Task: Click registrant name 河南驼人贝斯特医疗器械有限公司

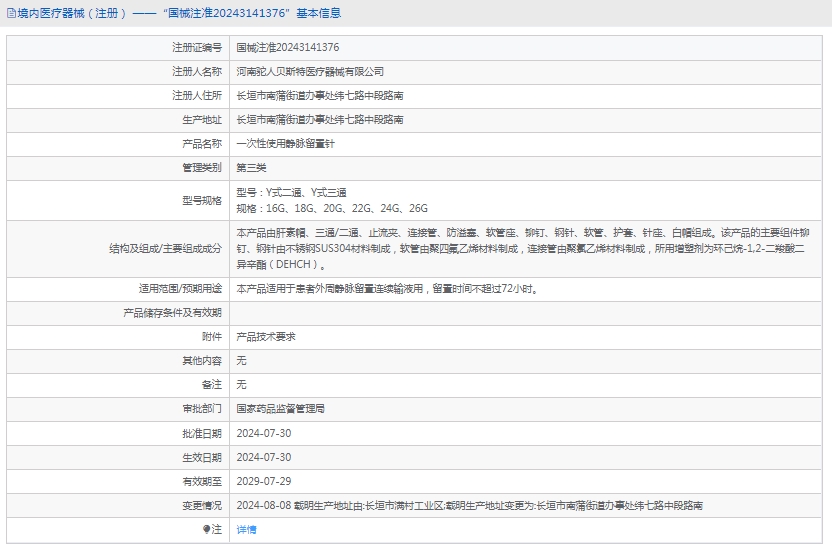Action: tap(310, 71)
